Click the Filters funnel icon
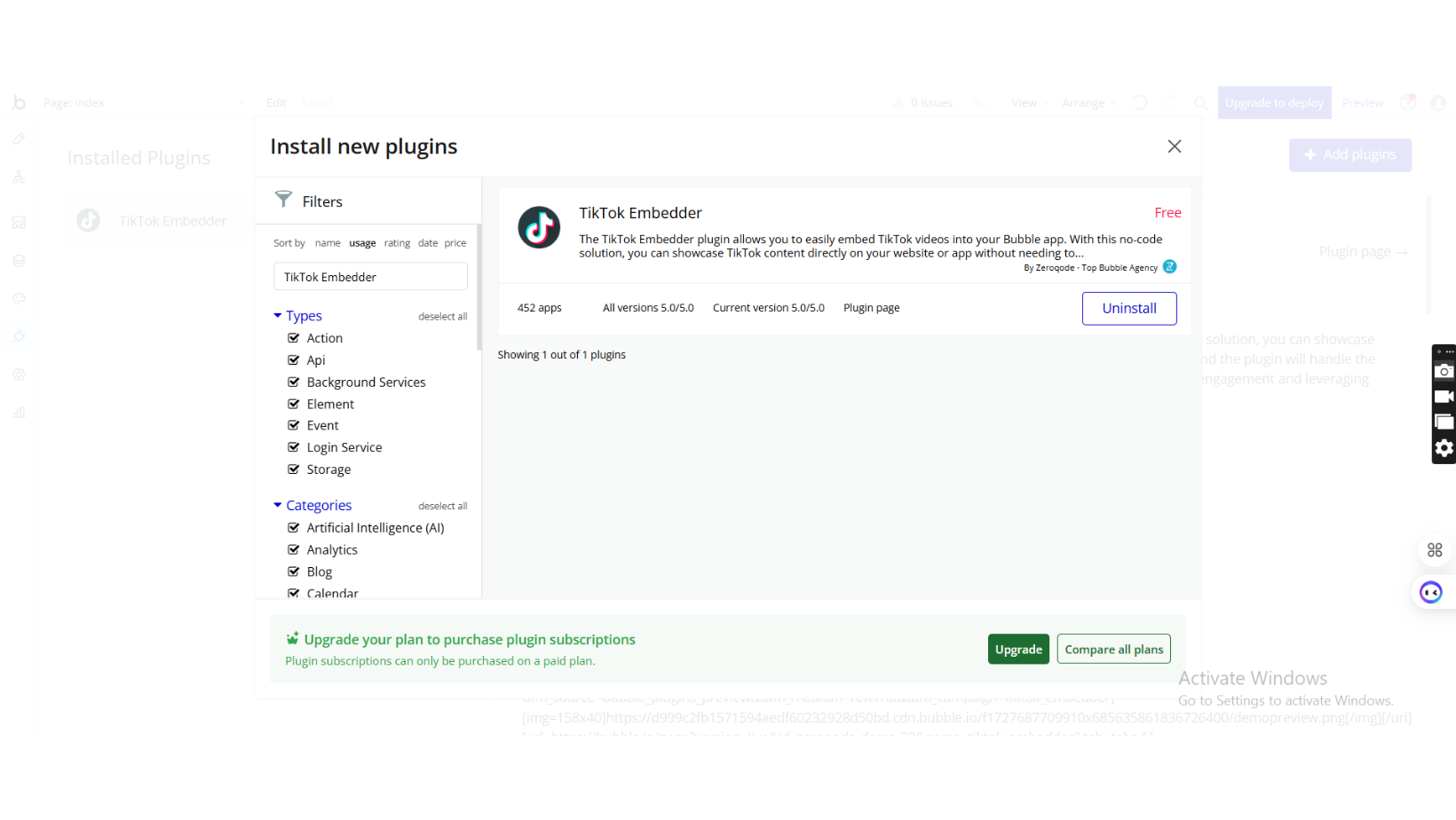Screen dimensions: 1456x820 [x=283, y=200]
